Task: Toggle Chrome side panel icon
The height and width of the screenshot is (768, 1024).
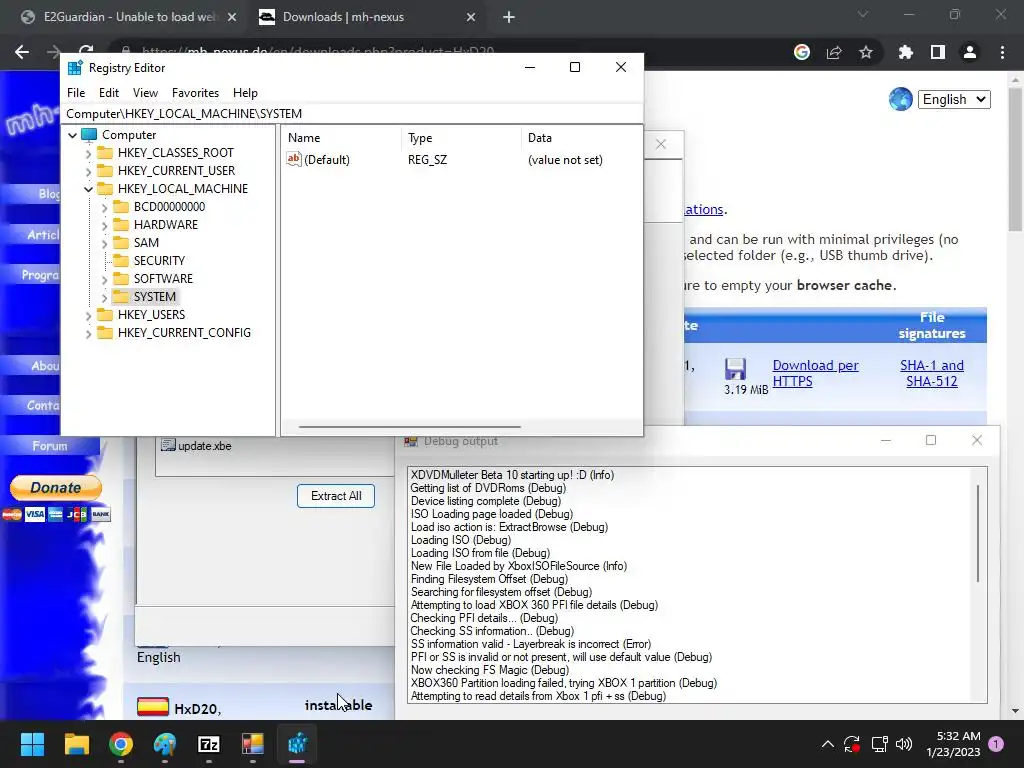Action: coord(938,52)
